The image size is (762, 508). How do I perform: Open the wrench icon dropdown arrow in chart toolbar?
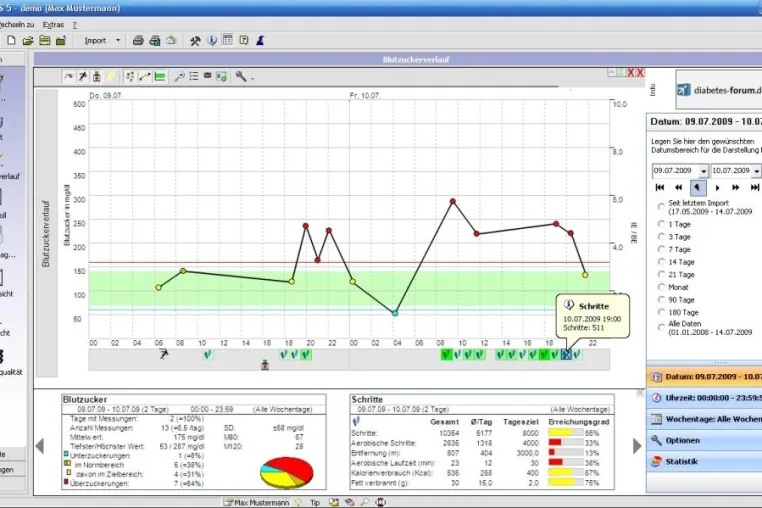(x=252, y=78)
